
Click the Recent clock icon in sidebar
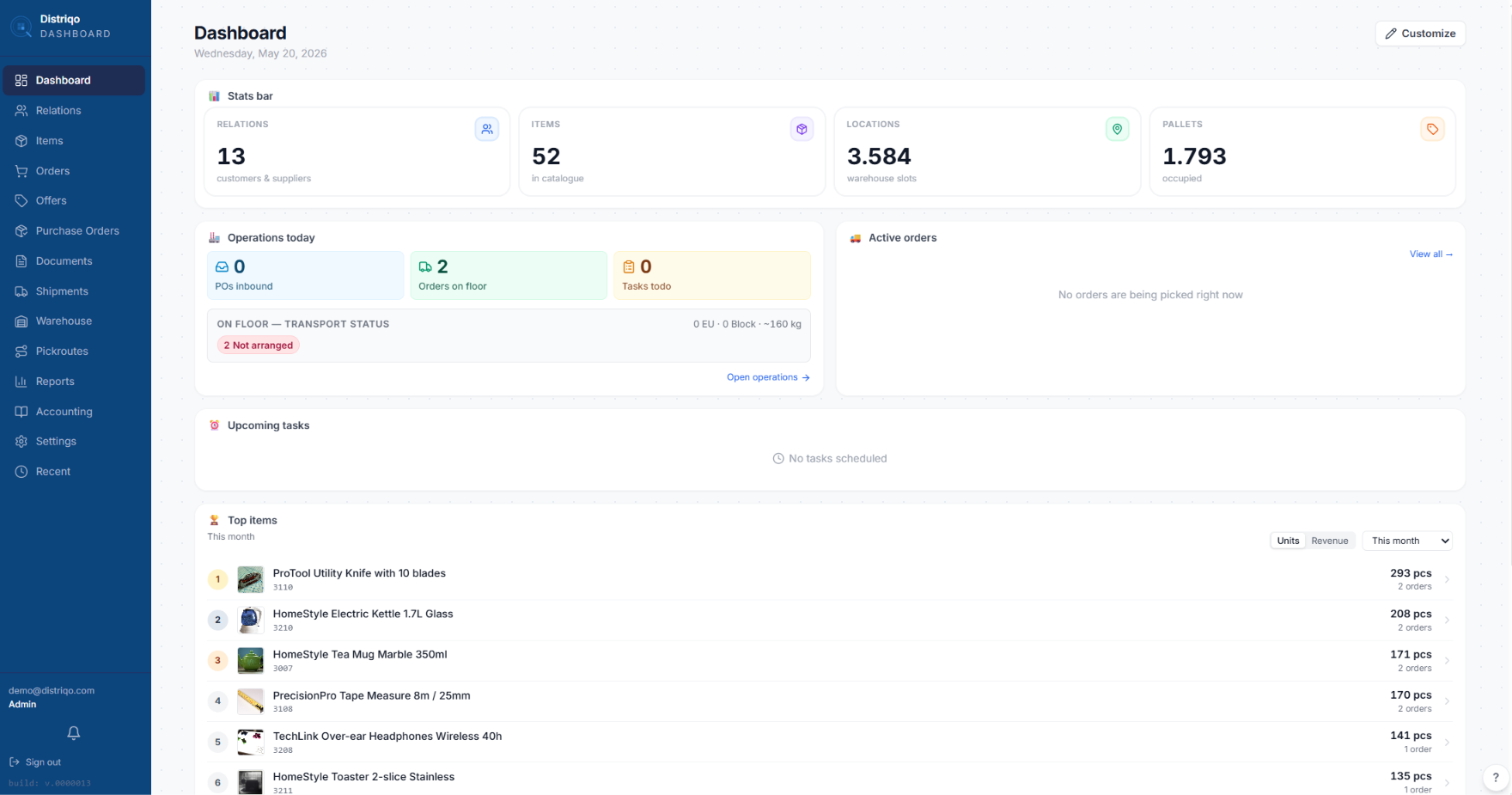pos(21,472)
